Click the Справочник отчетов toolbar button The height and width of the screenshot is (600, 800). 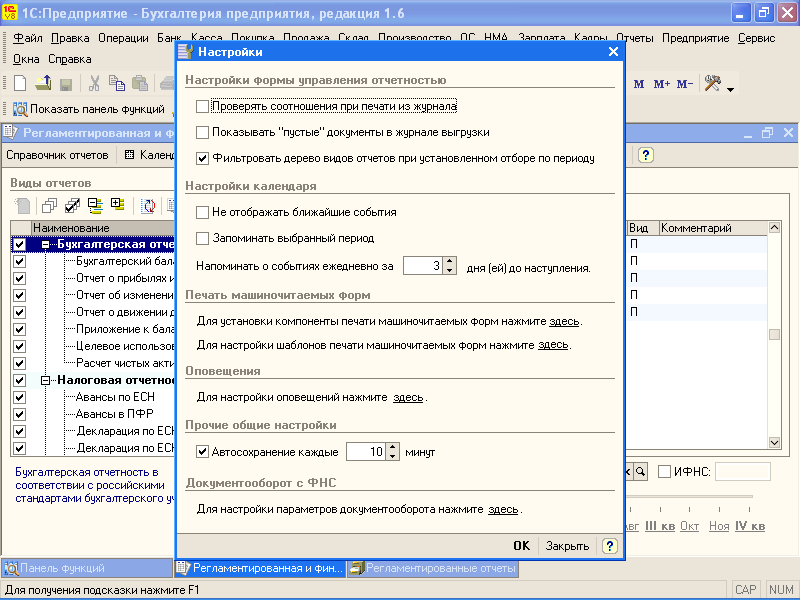[x=57, y=155]
